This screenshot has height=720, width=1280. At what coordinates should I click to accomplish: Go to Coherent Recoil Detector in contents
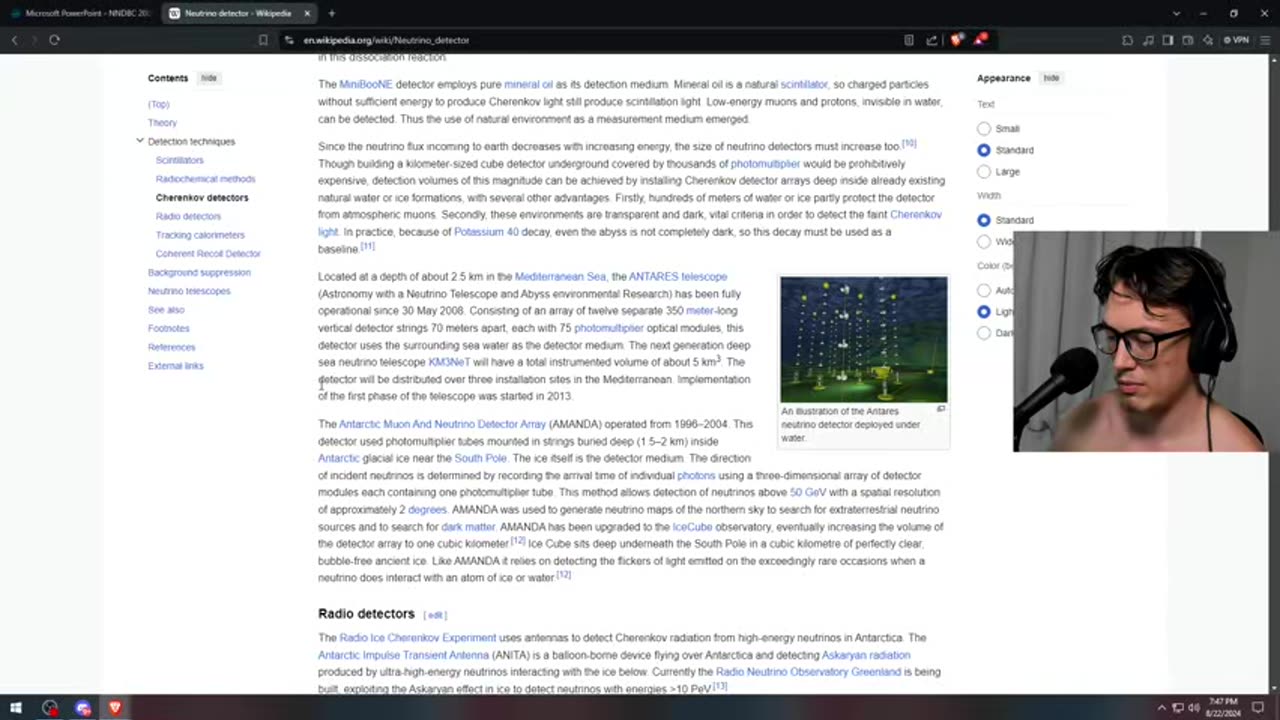click(208, 254)
